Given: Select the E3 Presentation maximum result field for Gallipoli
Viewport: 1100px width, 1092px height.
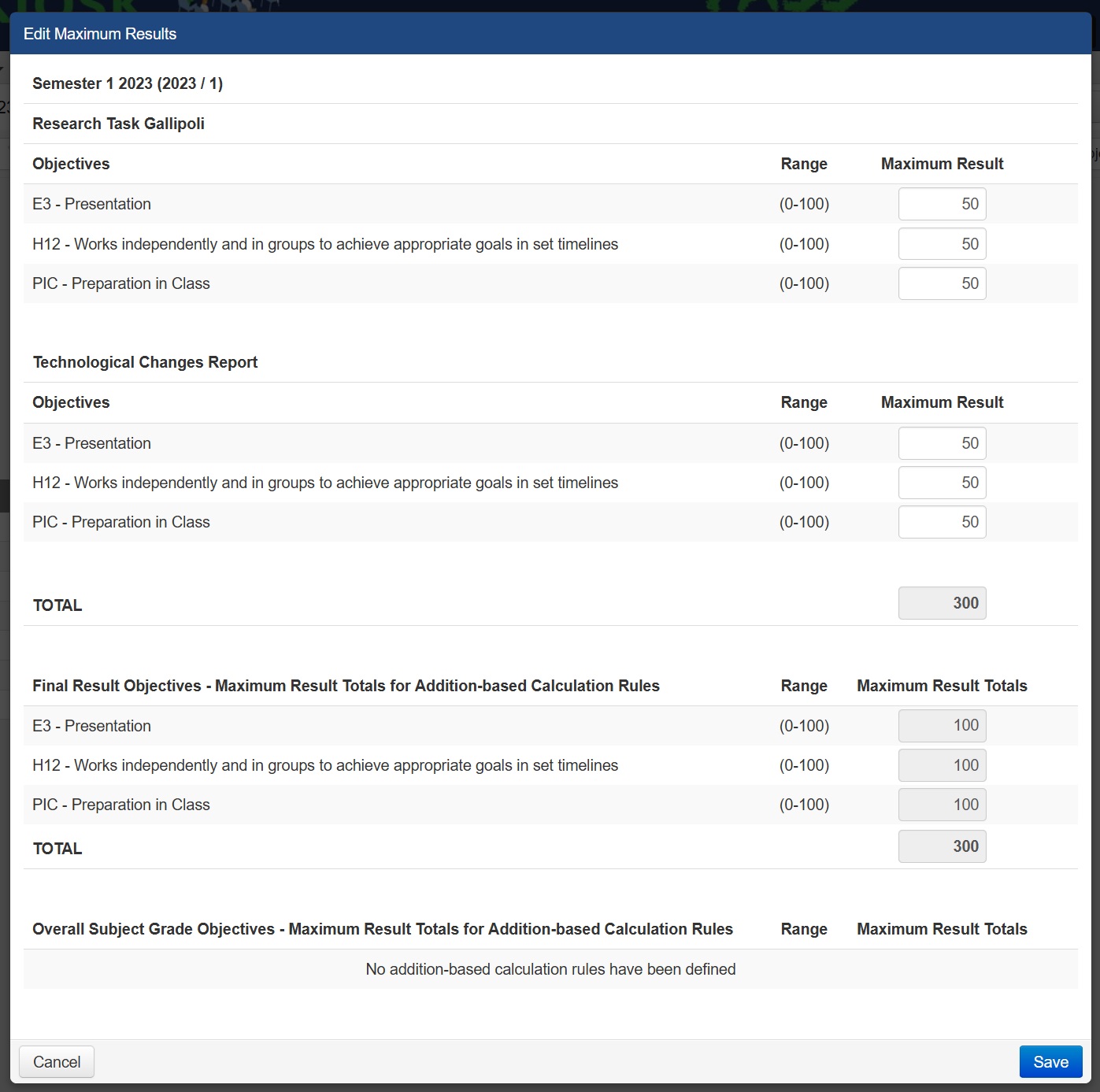Looking at the screenshot, I should [942, 204].
